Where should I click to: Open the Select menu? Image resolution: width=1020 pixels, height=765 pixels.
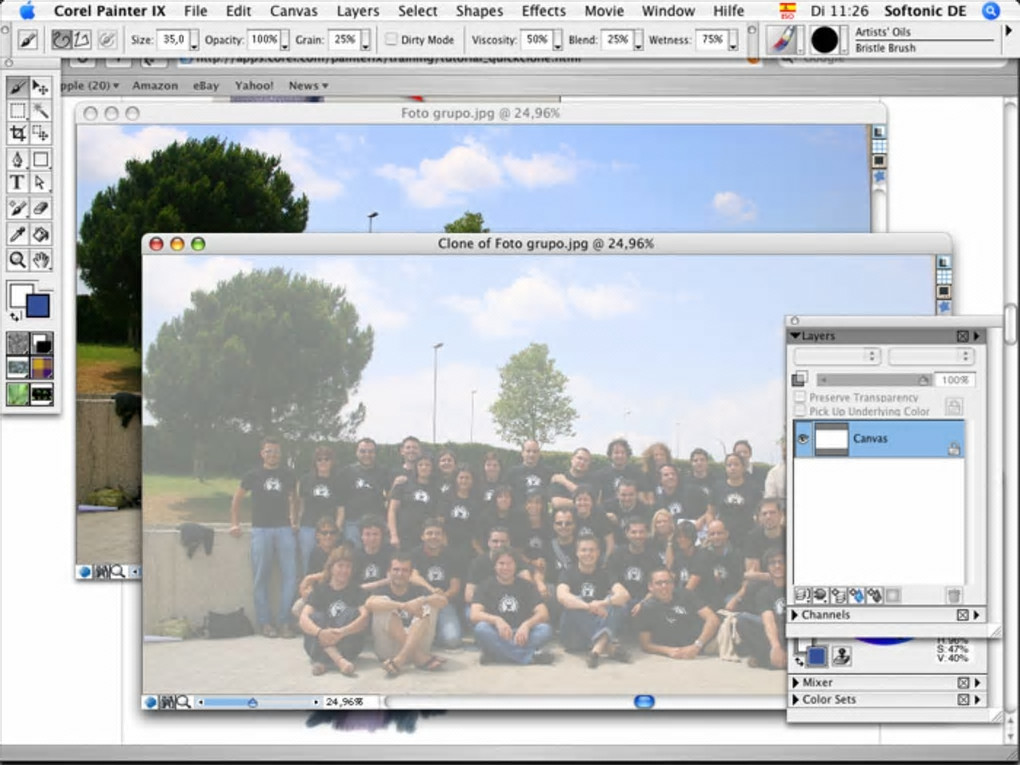[418, 10]
